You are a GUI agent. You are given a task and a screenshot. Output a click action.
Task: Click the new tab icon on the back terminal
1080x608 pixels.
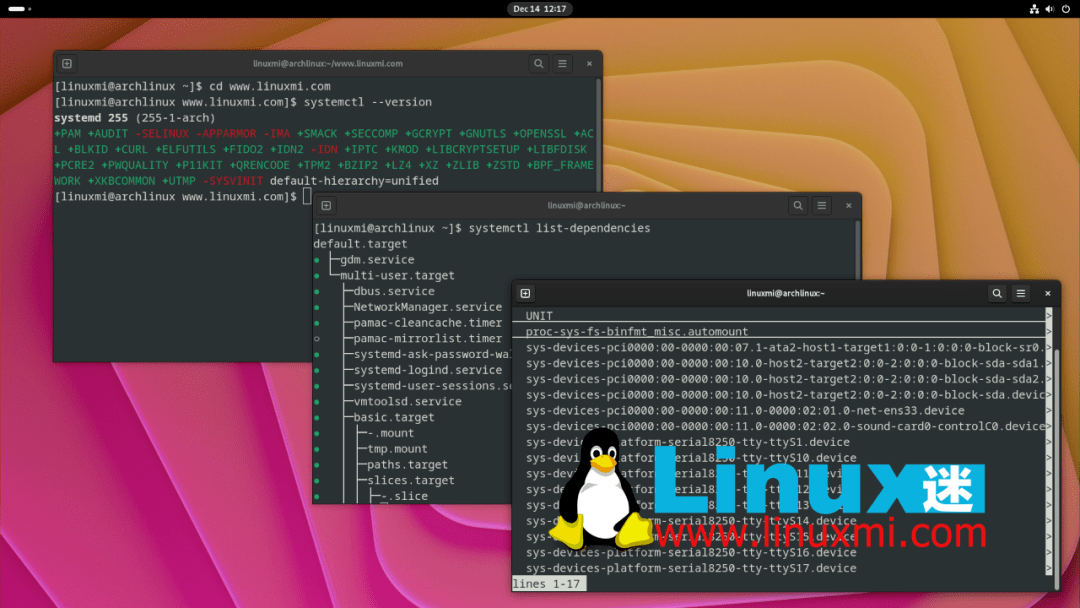[66, 63]
